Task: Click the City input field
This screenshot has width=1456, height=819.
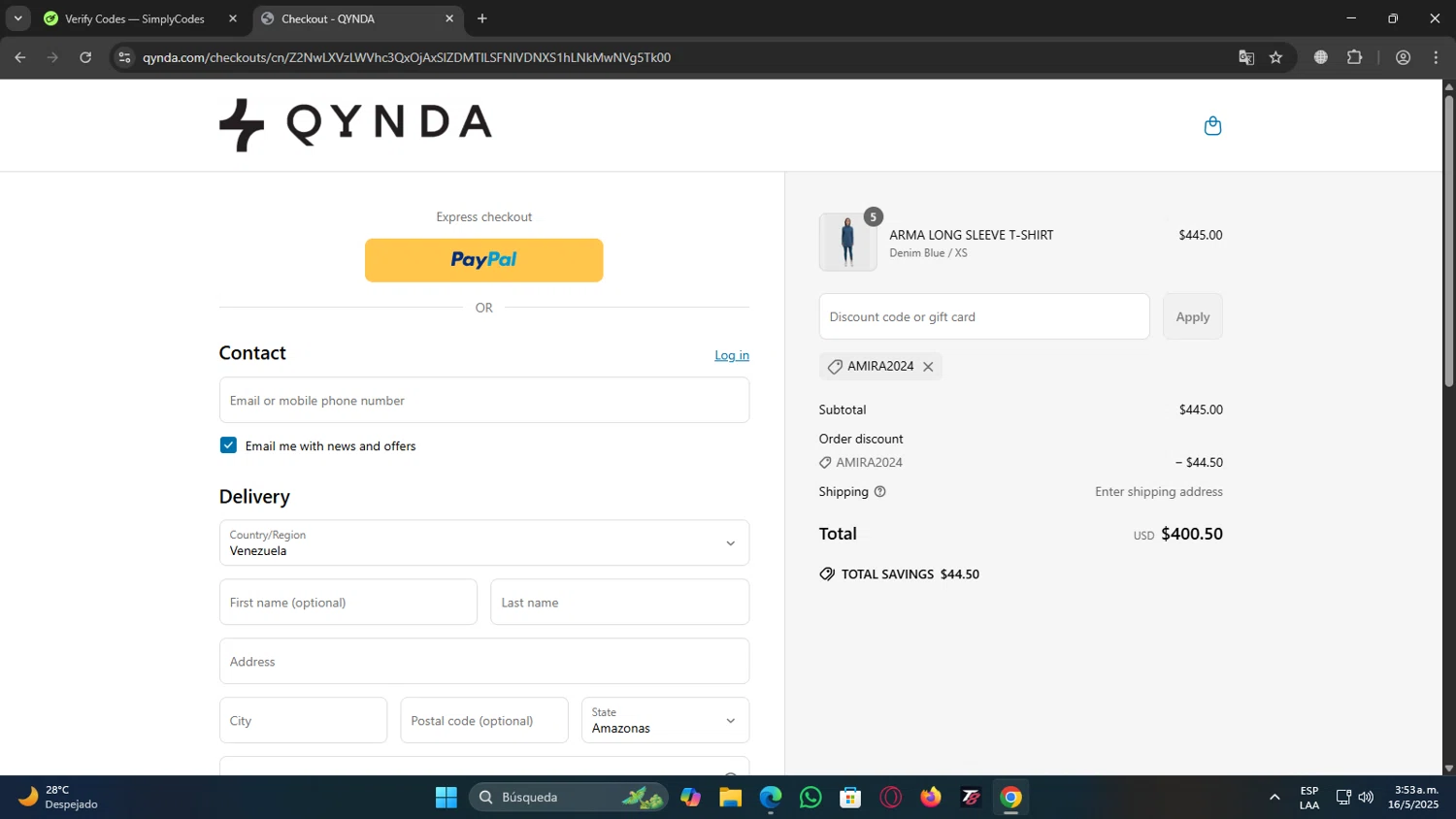Action: click(x=303, y=720)
